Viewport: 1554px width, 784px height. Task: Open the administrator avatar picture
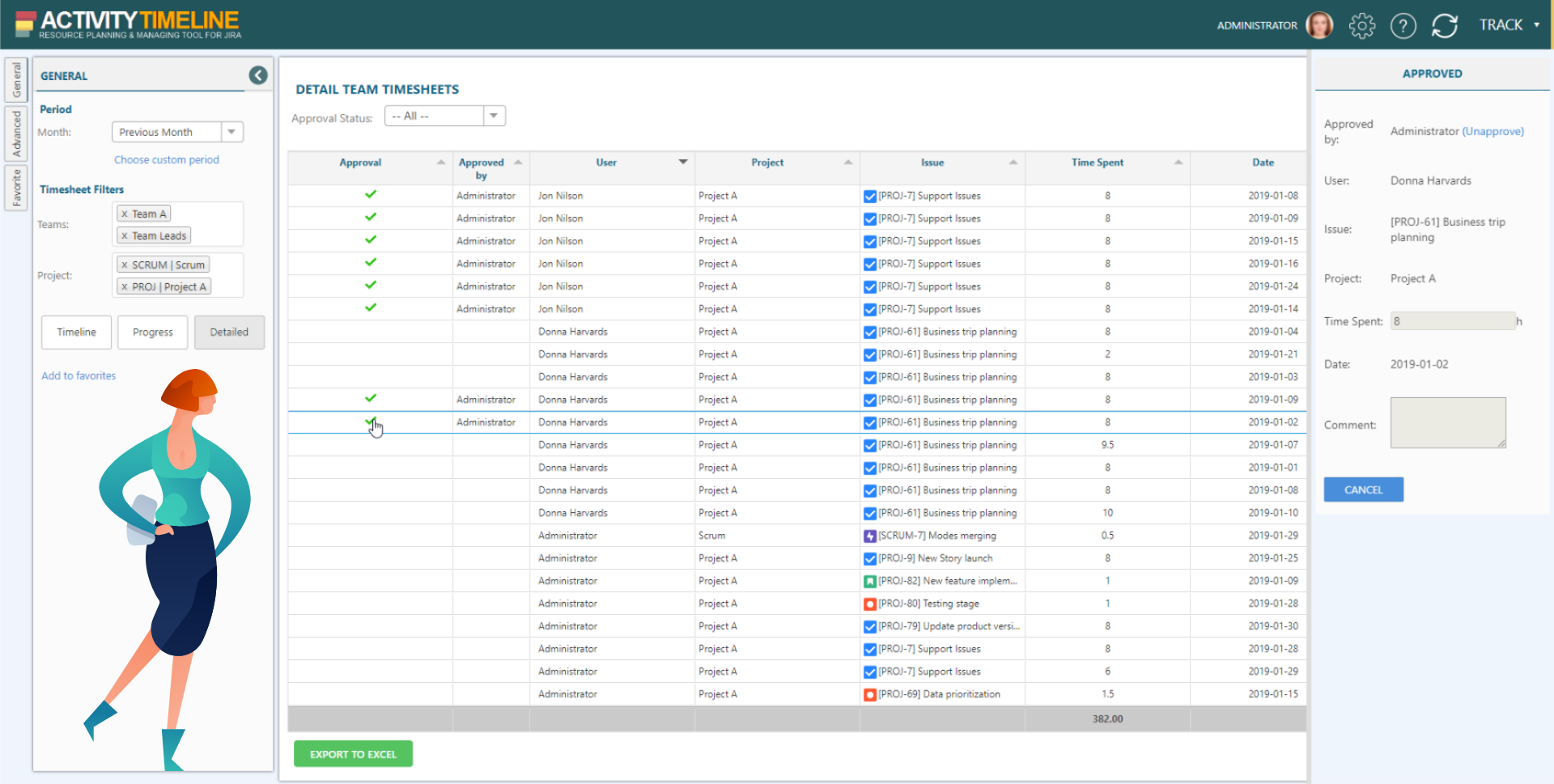click(1320, 25)
